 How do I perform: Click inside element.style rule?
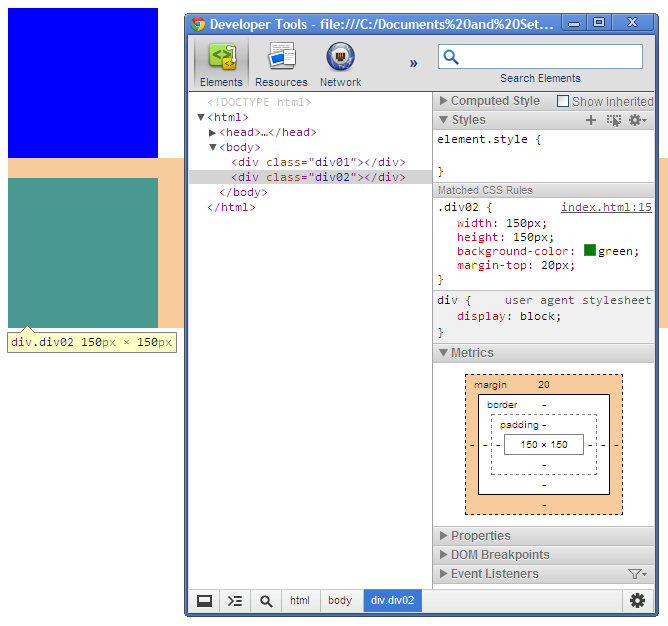click(543, 156)
